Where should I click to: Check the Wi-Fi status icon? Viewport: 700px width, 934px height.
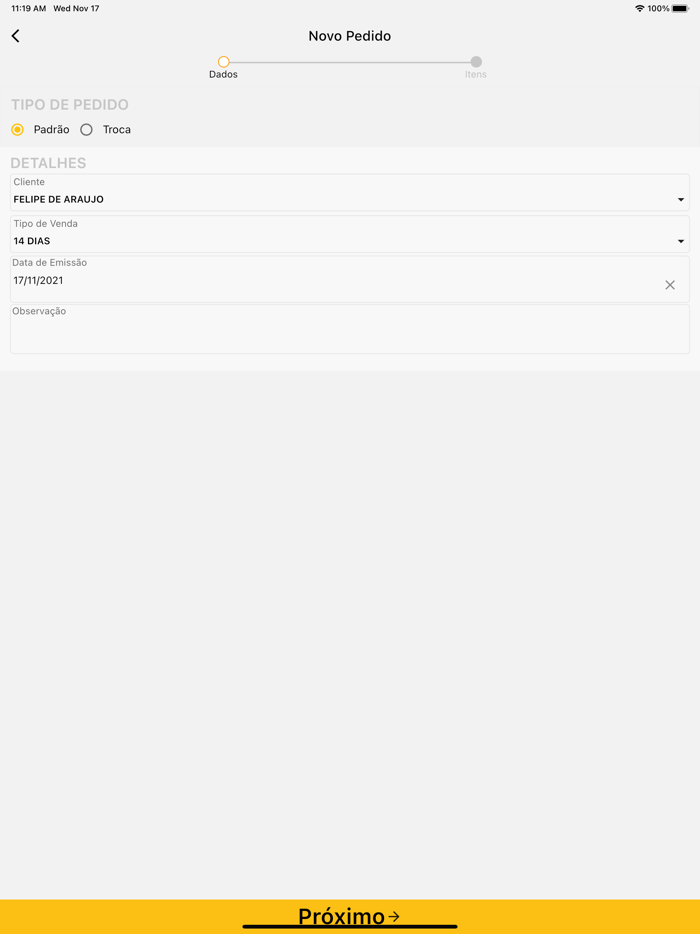click(x=639, y=9)
